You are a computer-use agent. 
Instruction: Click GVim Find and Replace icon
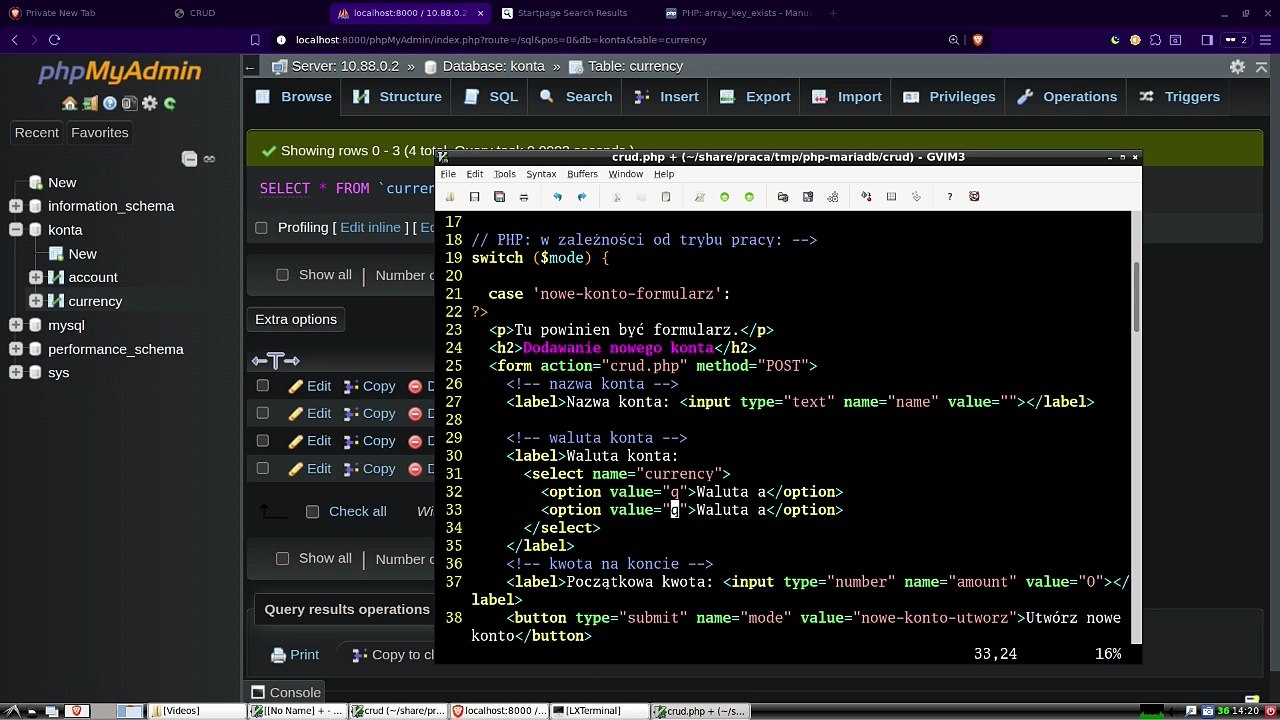click(x=700, y=197)
